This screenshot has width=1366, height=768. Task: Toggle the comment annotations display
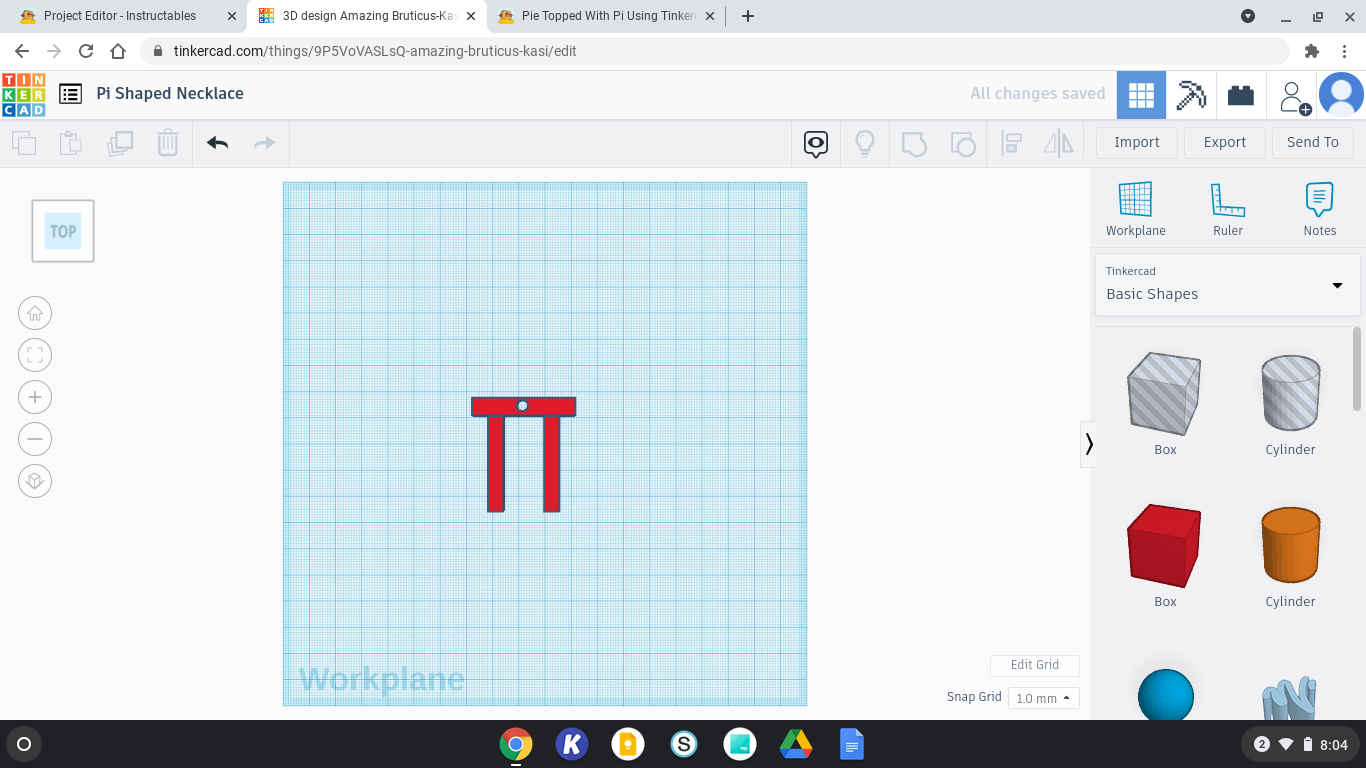click(x=815, y=143)
